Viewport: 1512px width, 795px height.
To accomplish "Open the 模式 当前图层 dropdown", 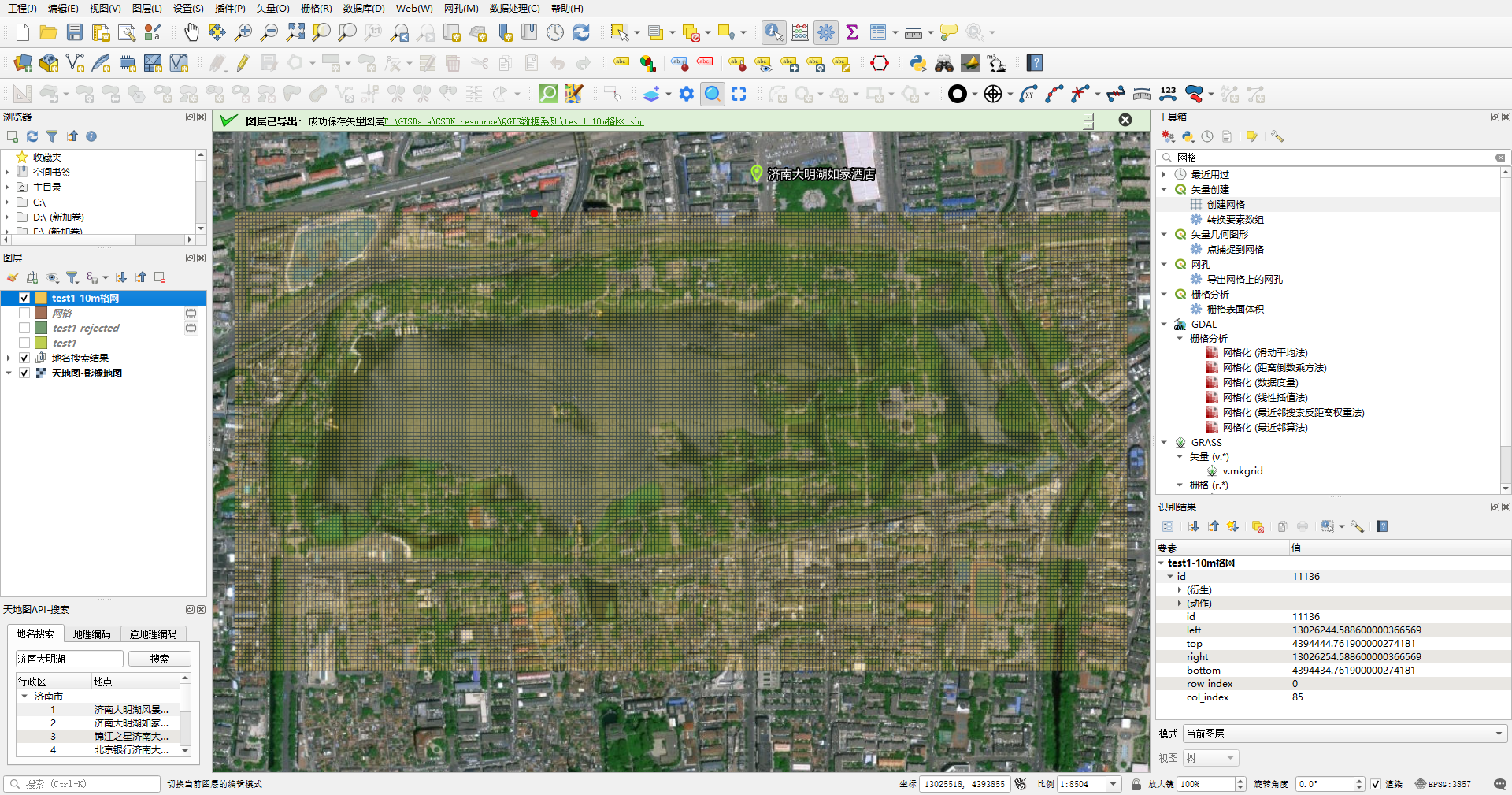I will (x=1345, y=734).
